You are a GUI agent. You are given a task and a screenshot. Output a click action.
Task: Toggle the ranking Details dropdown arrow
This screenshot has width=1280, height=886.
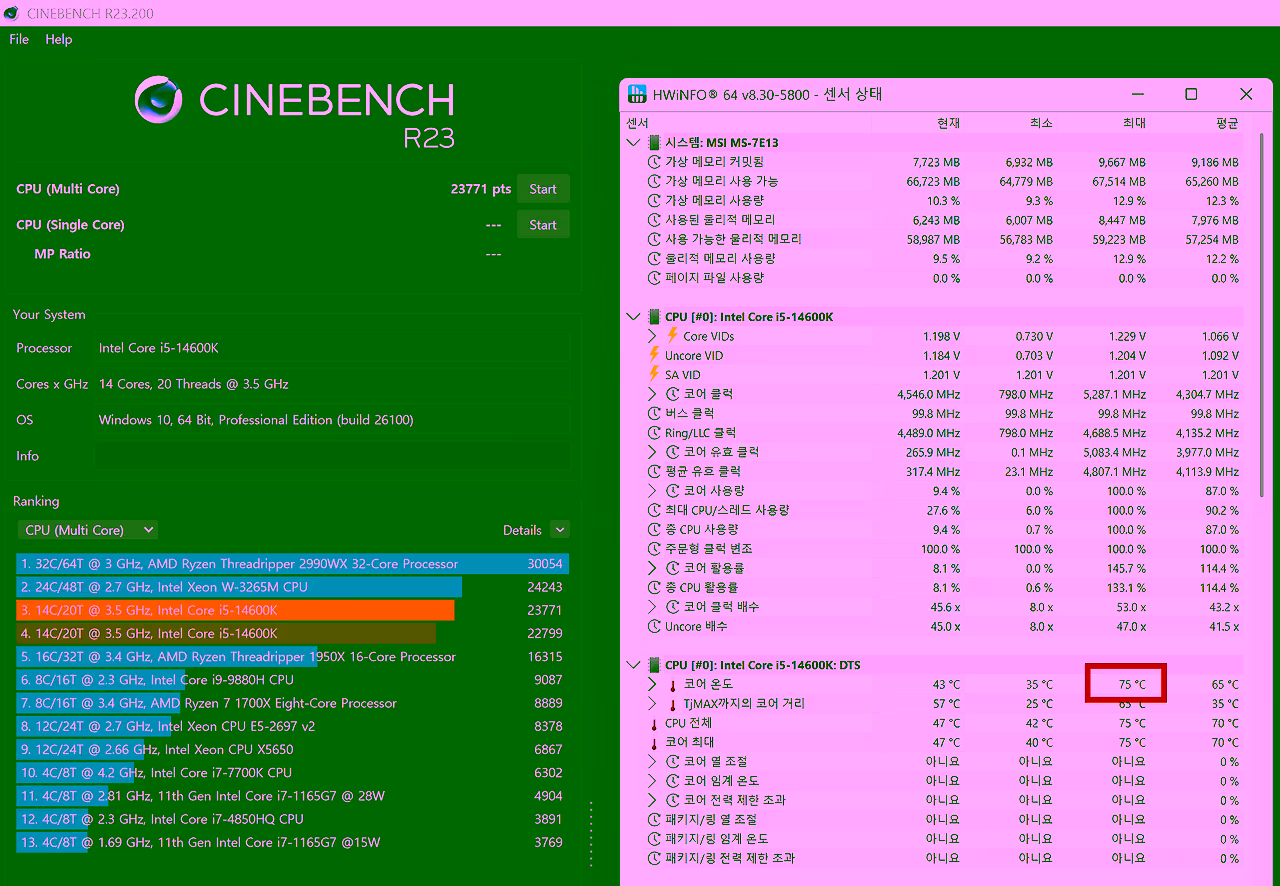pos(559,530)
